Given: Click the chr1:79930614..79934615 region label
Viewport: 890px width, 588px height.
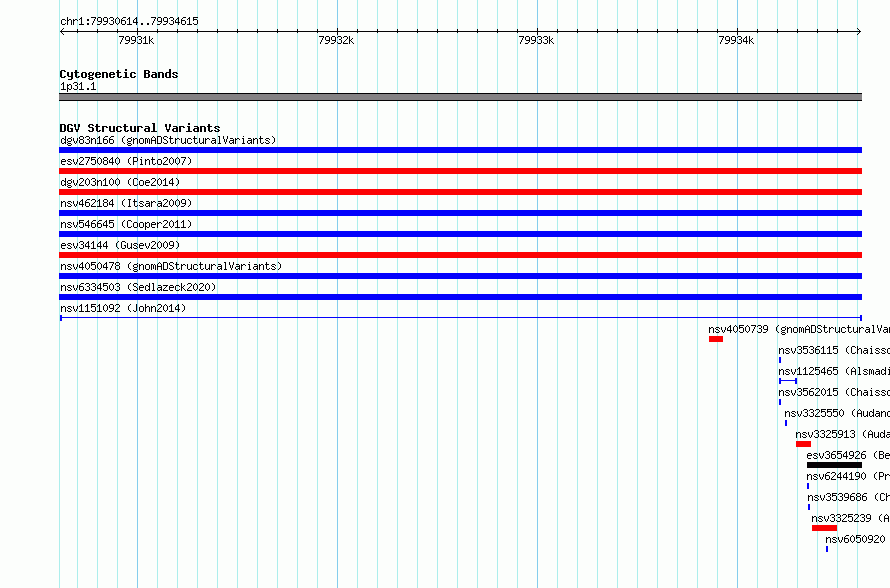Looking at the screenshot, I should 129,21.
